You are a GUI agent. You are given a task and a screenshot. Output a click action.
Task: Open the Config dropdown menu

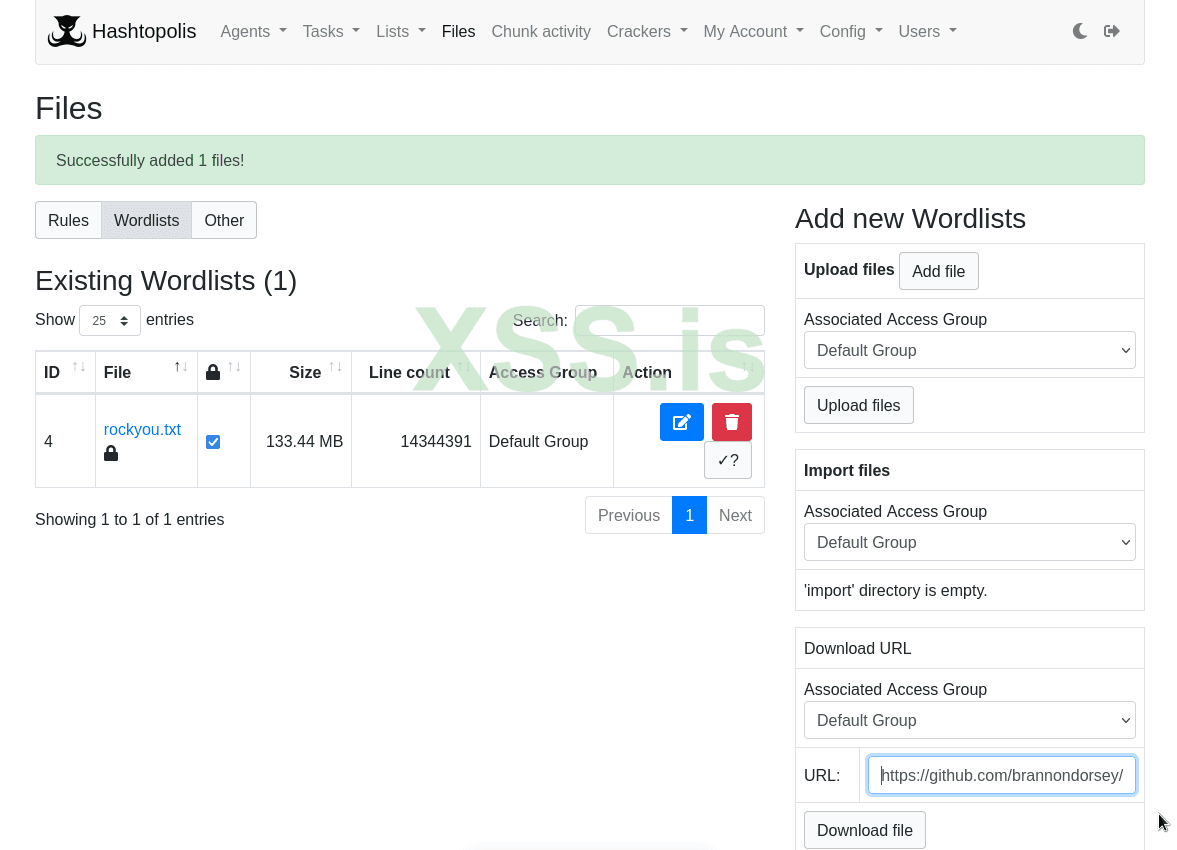pos(851,32)
